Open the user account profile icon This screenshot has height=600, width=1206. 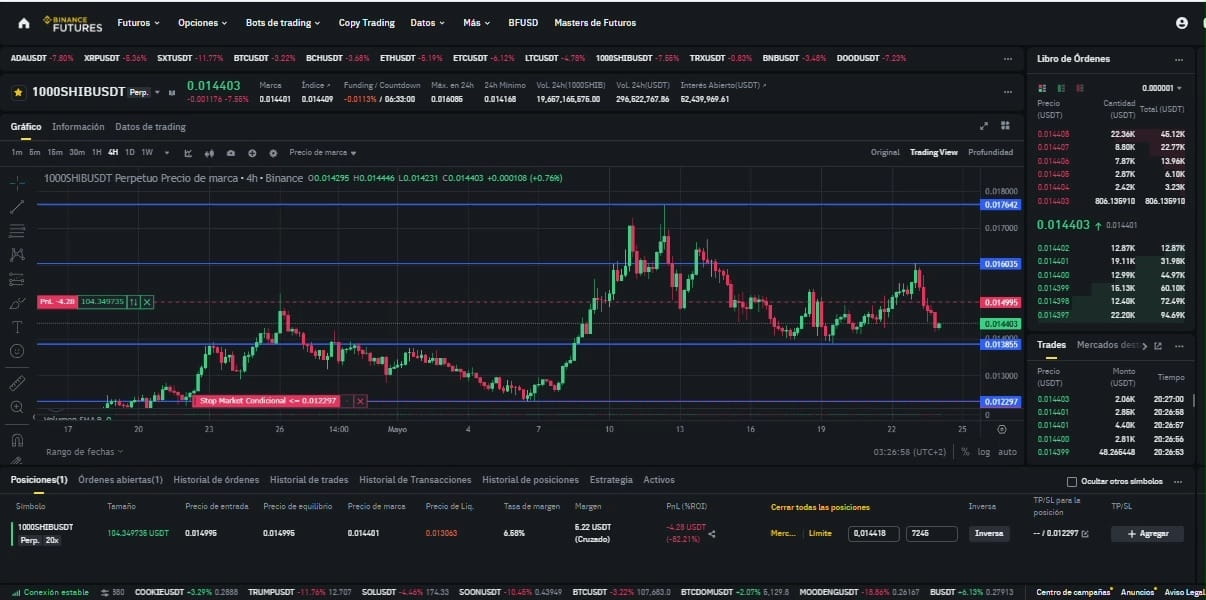(x=1182, y=23)
